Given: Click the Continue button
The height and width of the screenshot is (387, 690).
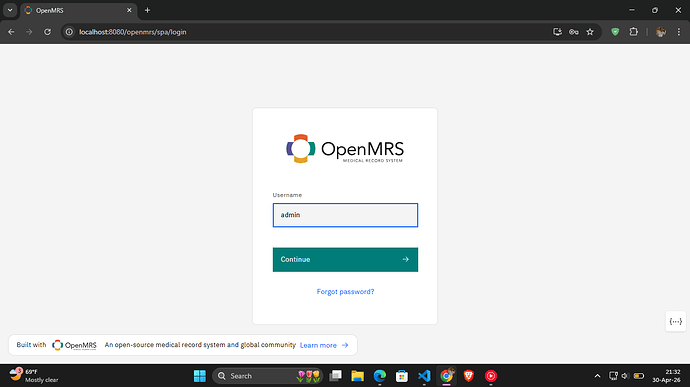Looking at the screenshot, I should [345, 259].
